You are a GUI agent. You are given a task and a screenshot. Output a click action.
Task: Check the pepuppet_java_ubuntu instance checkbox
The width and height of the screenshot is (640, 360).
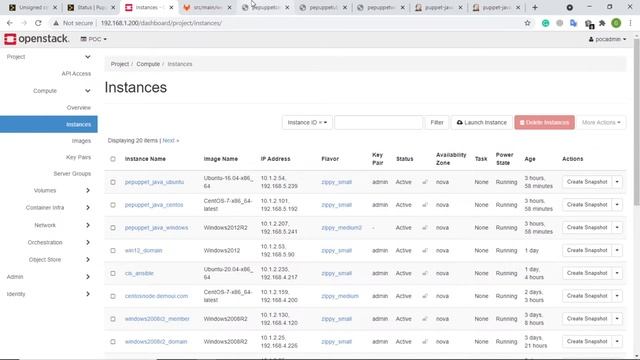113,182
